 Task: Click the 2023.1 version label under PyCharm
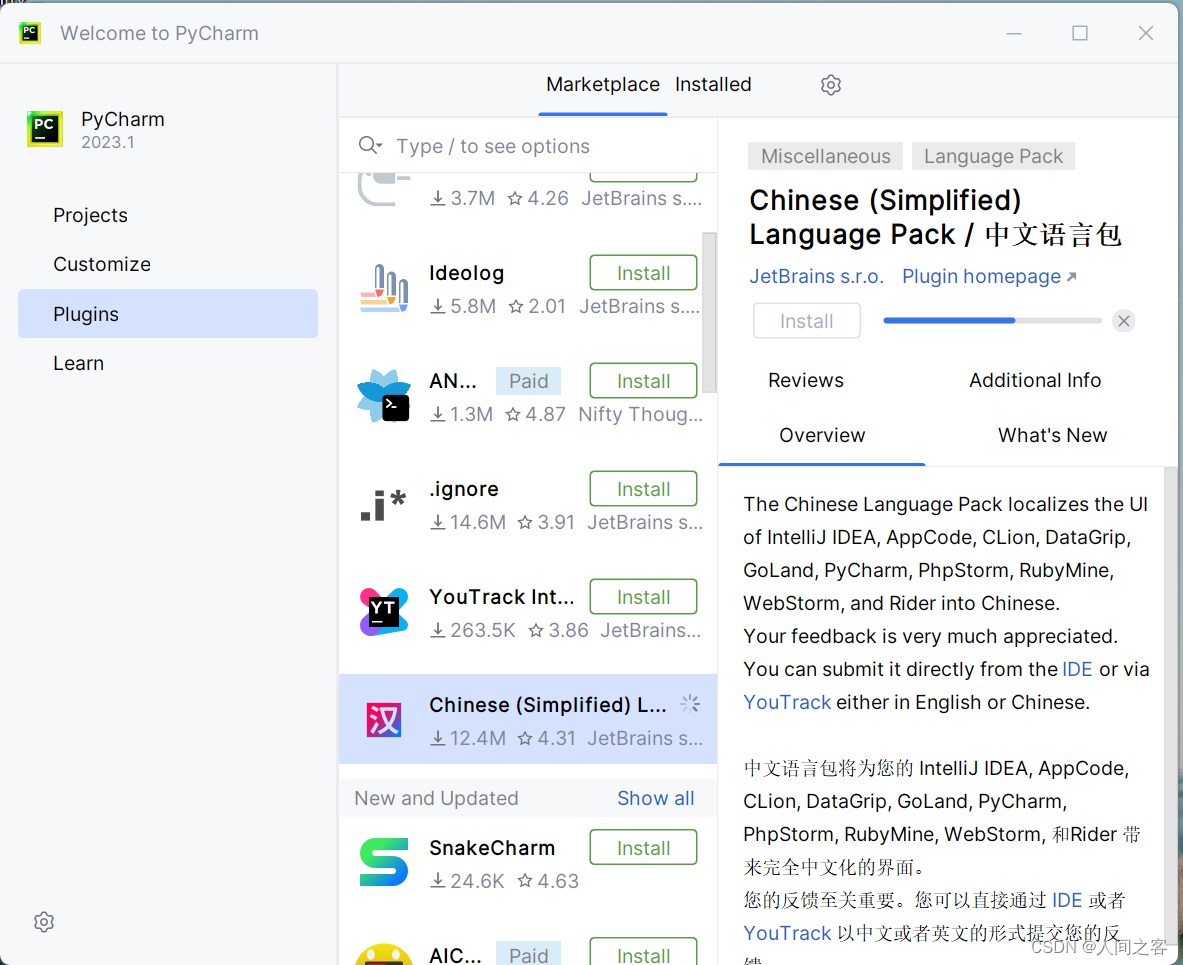(108, 143)
